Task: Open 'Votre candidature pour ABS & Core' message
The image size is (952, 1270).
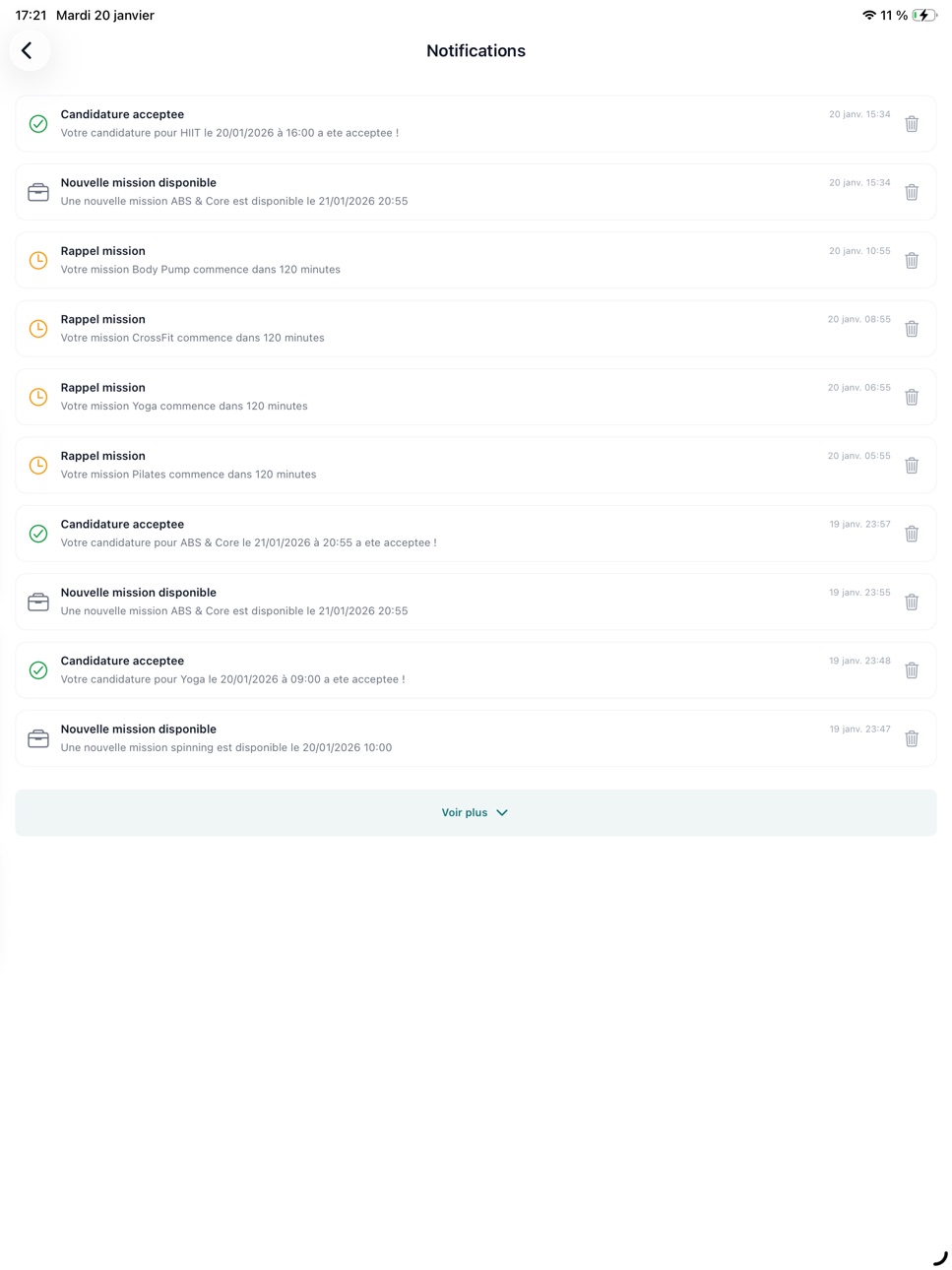Action: pyautogui.click(x=248, y=542)
